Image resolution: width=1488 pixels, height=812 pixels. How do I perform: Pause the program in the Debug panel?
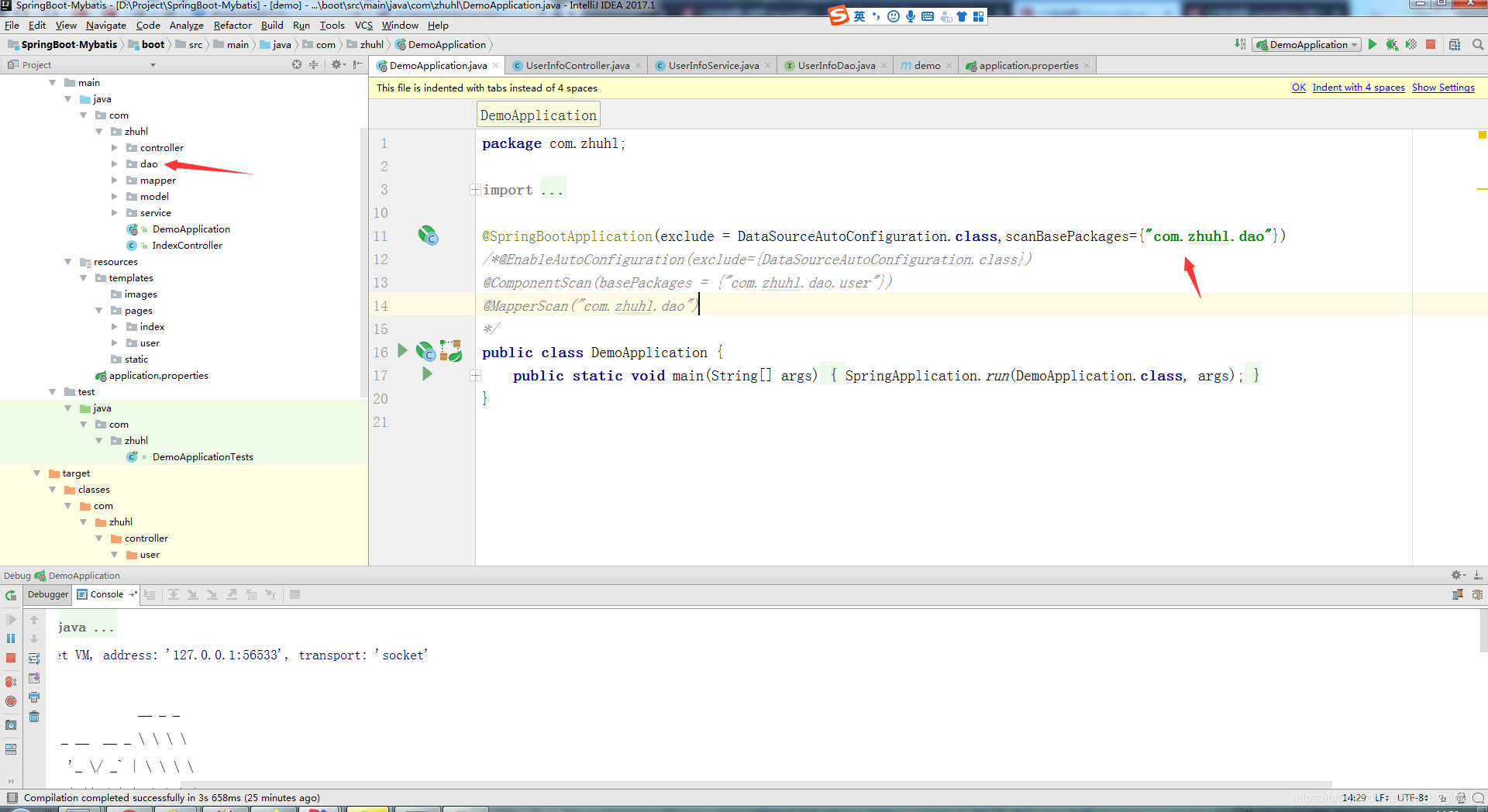coord(11,638)
